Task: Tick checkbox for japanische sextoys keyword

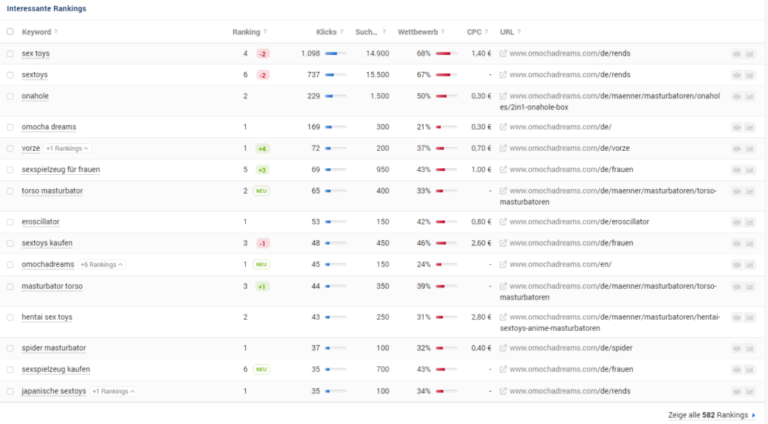Action: (x=10, y=392)
